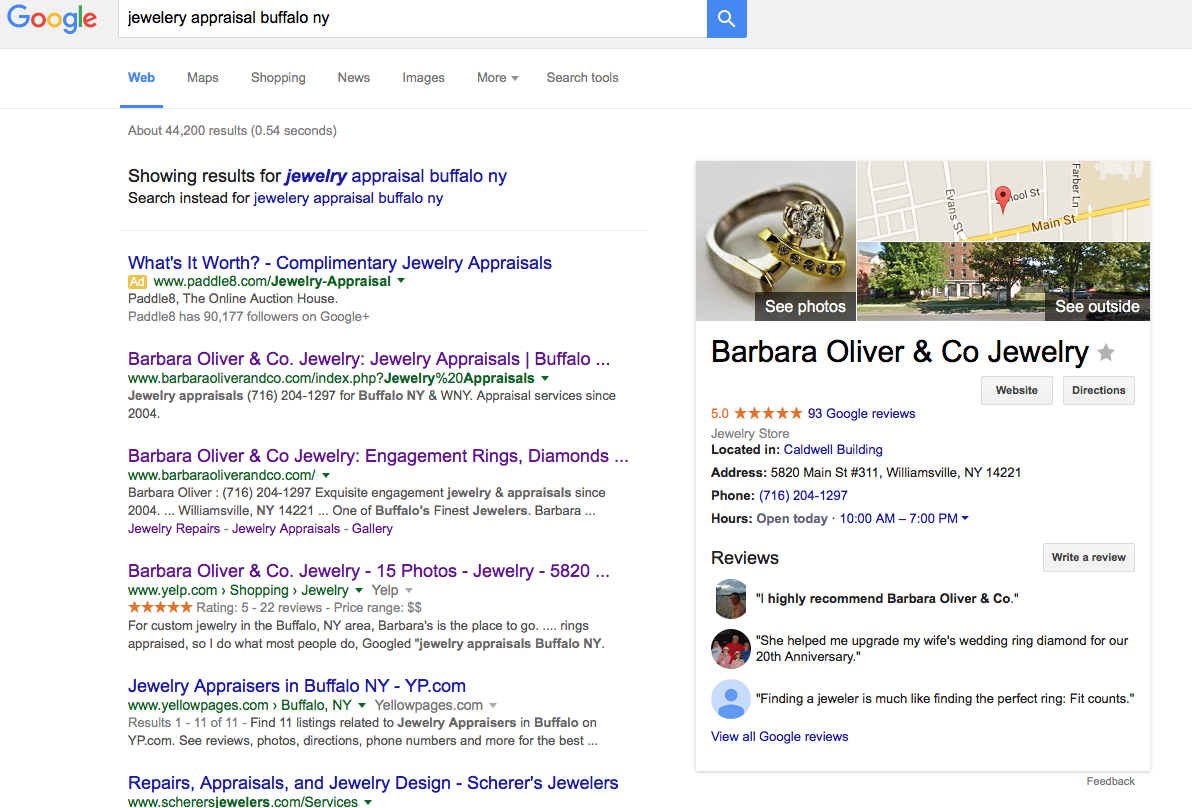Click inside the search query box
1192x808 pixels.
point(413,18)
